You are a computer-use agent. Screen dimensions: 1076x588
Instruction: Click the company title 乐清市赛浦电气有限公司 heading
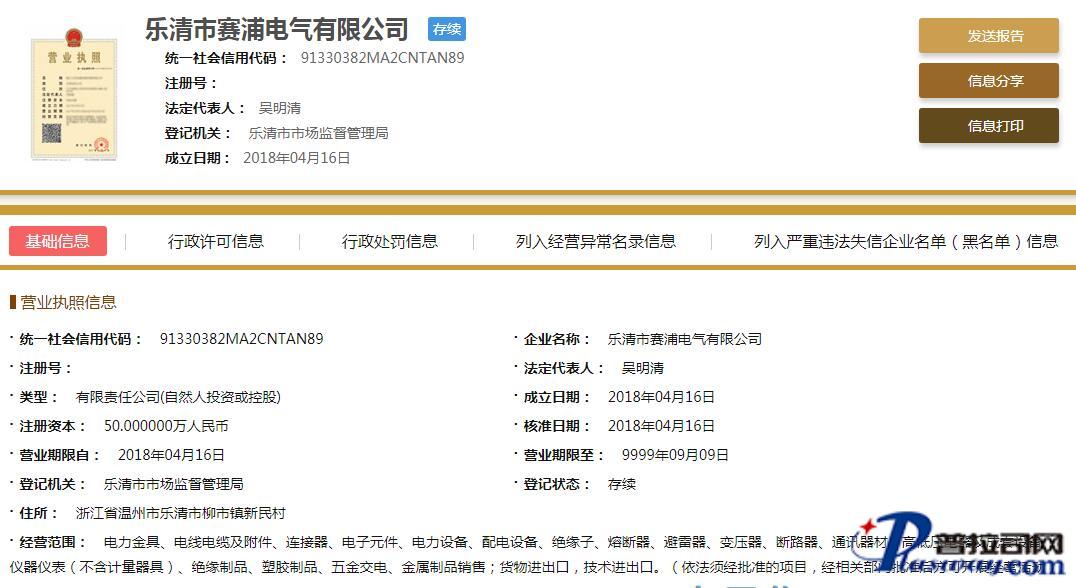[x=277, y=29]
